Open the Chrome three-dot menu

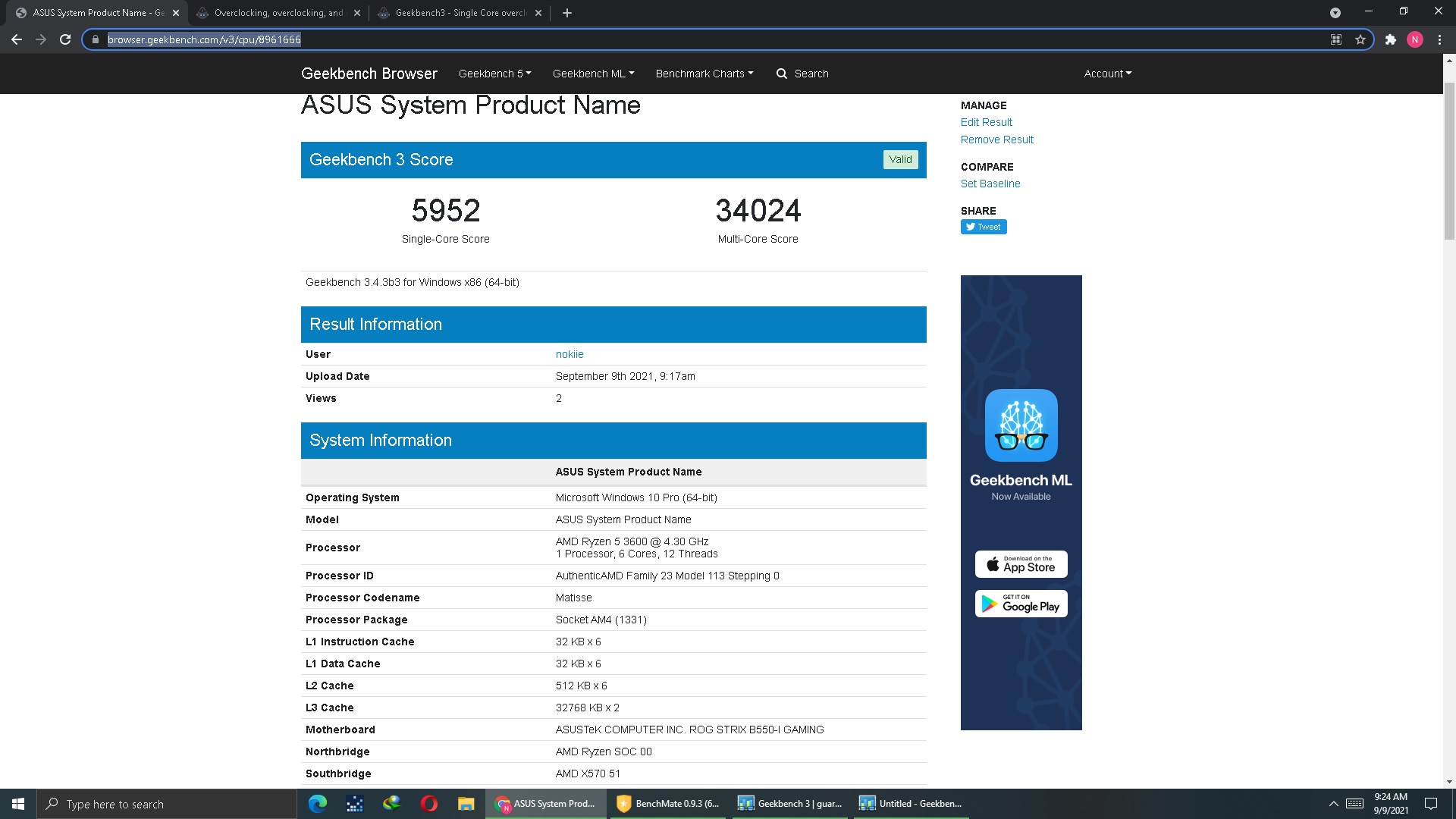(1439, 39)
